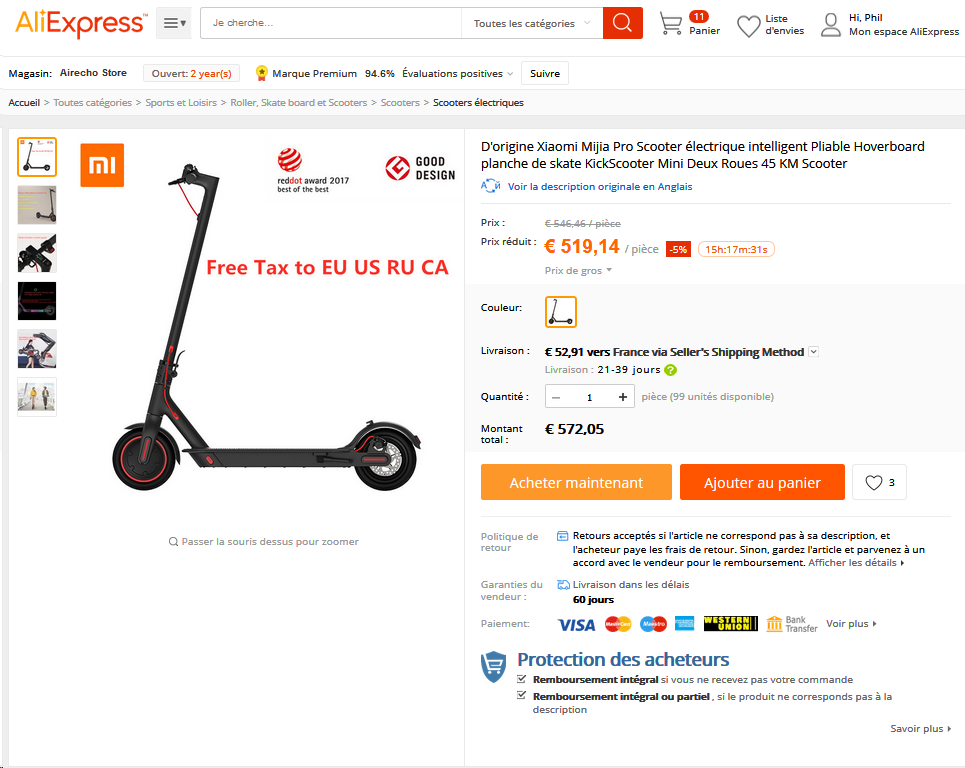Open the shopping cart Panier icon
965x768 pixels.
670,24
